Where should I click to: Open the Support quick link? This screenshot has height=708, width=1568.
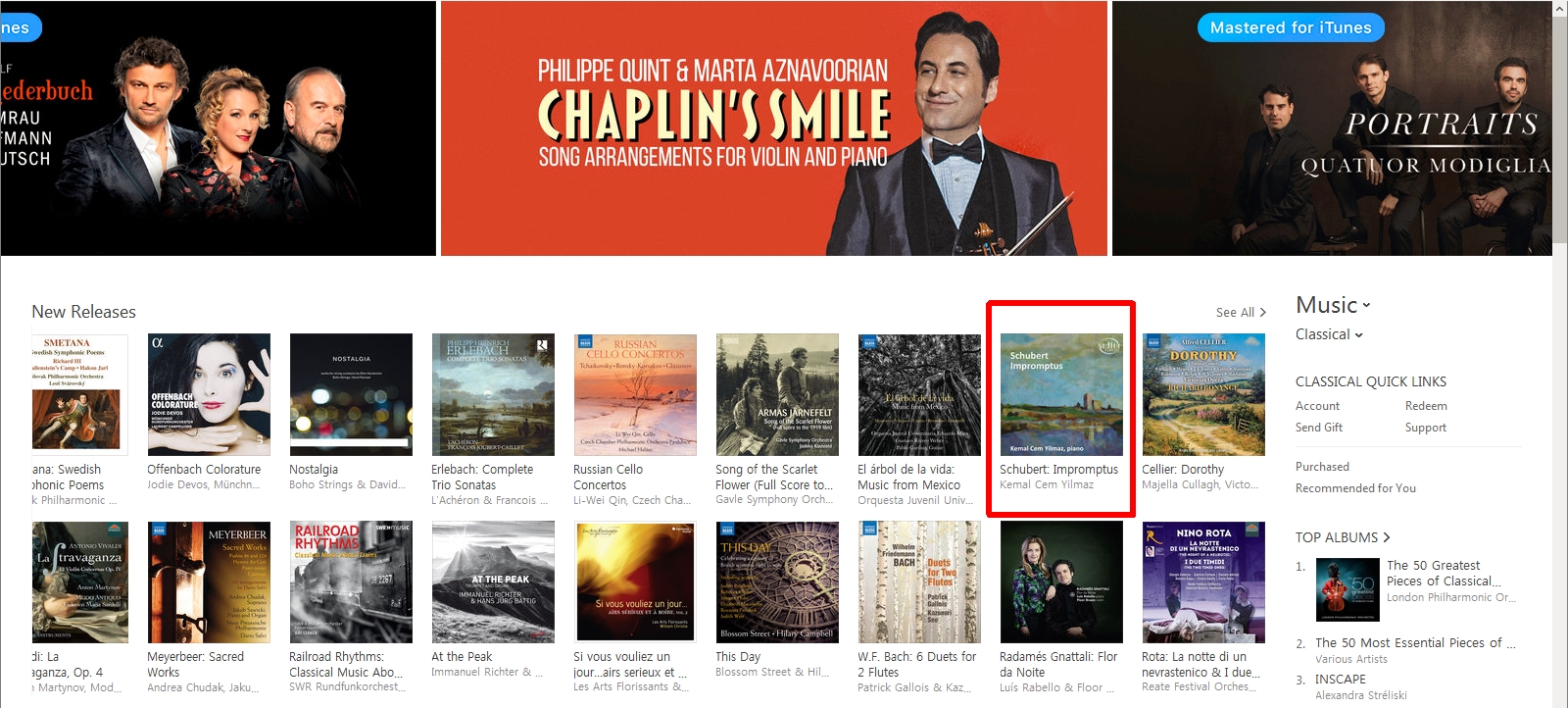point(1426,428)
